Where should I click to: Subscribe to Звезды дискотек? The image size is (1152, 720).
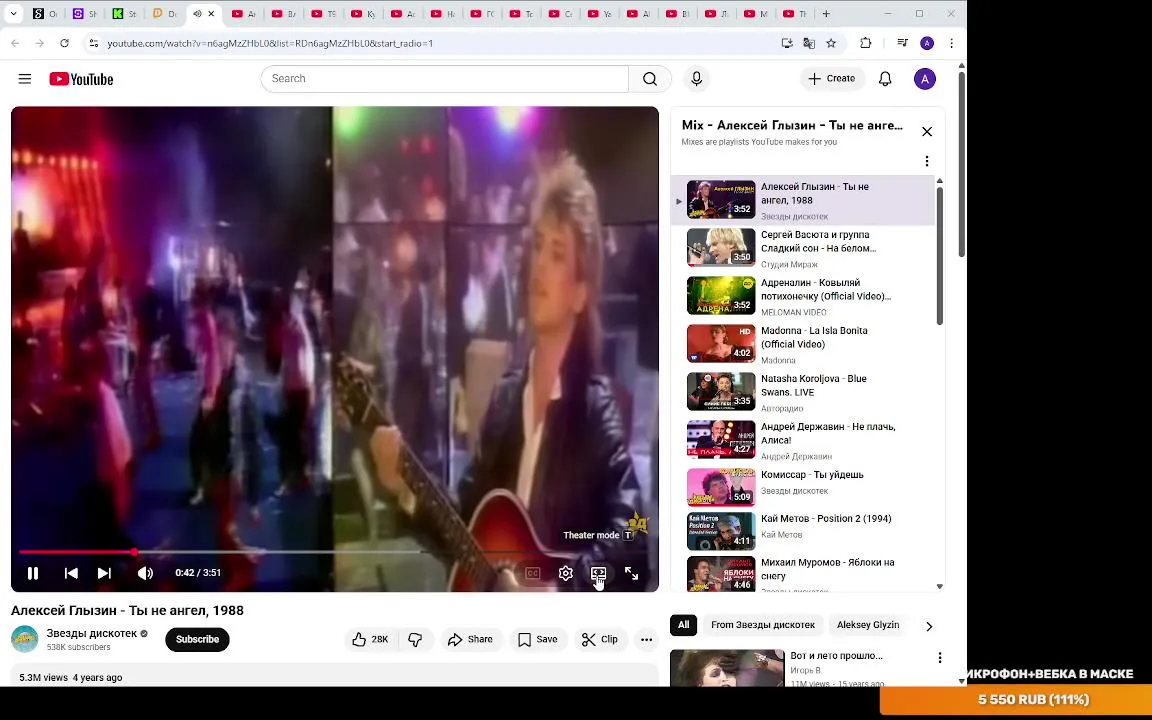197,639
